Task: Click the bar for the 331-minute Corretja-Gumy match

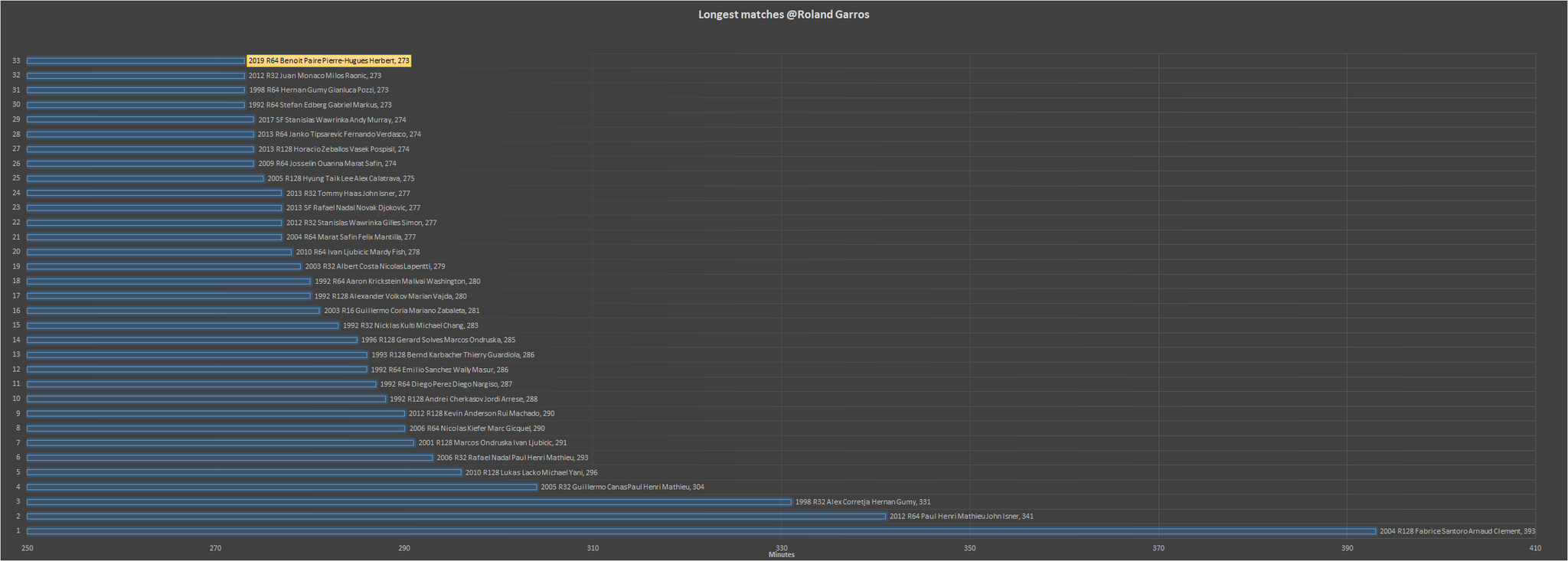Action: coord(409,502)
